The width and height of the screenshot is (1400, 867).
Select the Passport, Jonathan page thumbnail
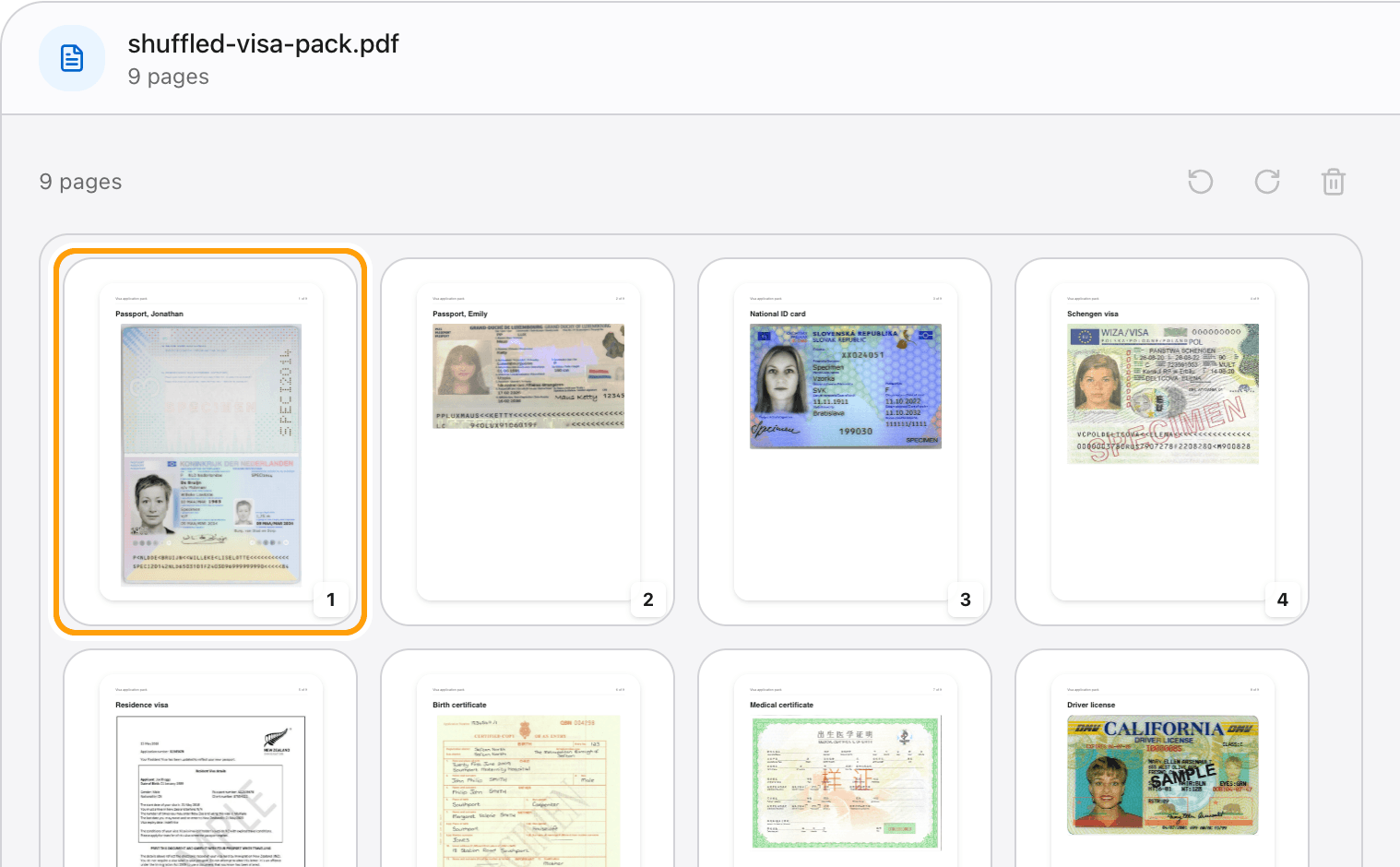210,442
